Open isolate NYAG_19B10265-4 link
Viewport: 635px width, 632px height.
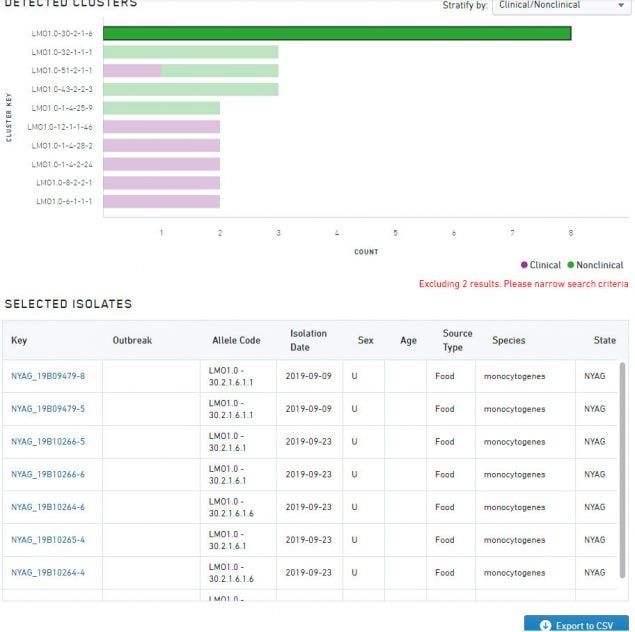[x=48, y=540]
